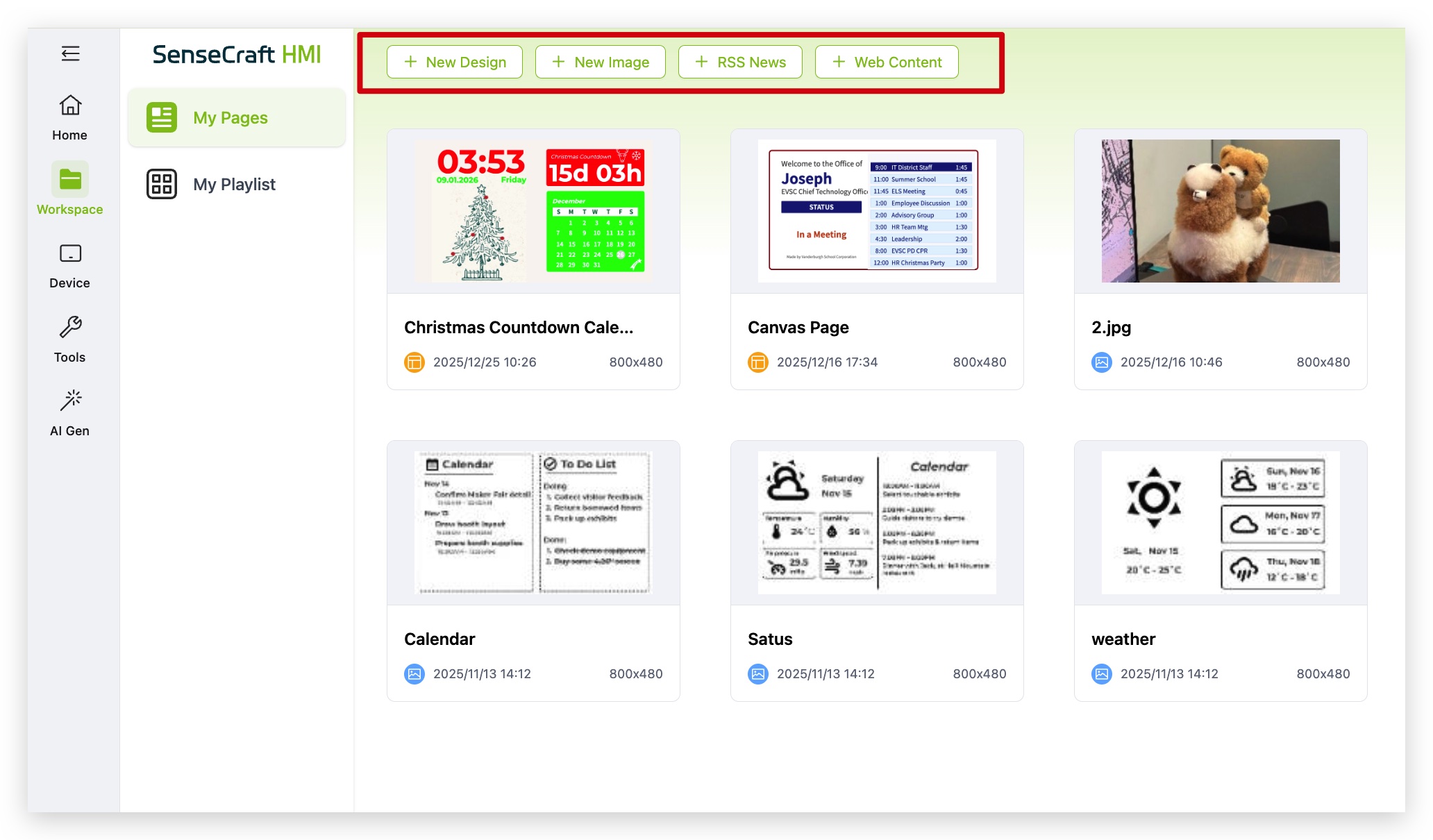Open the Canvas Page thumbnail
The height and width of the screenshot is (840, 1433).
(876, 211)
